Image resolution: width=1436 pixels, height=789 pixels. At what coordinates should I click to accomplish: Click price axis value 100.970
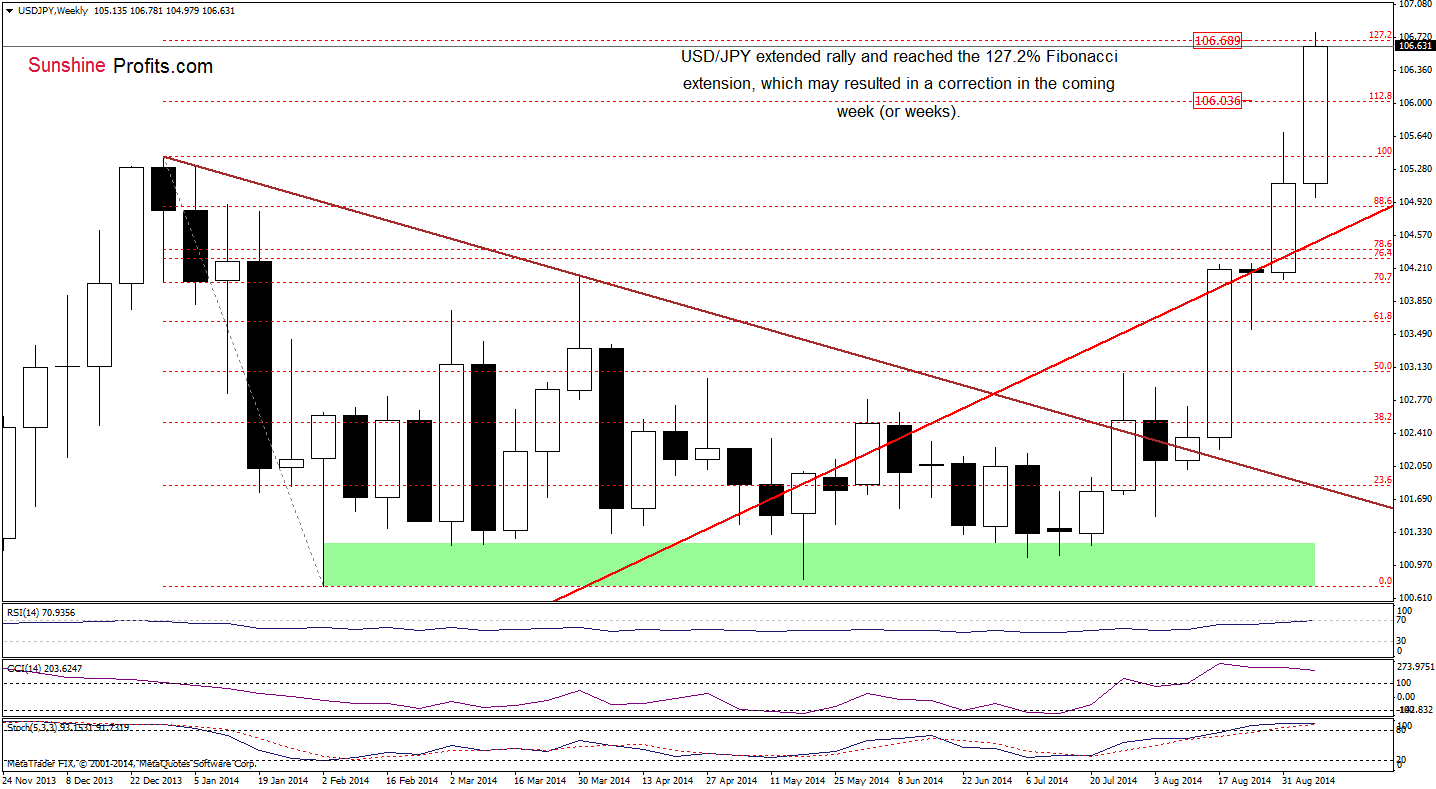1415,565
